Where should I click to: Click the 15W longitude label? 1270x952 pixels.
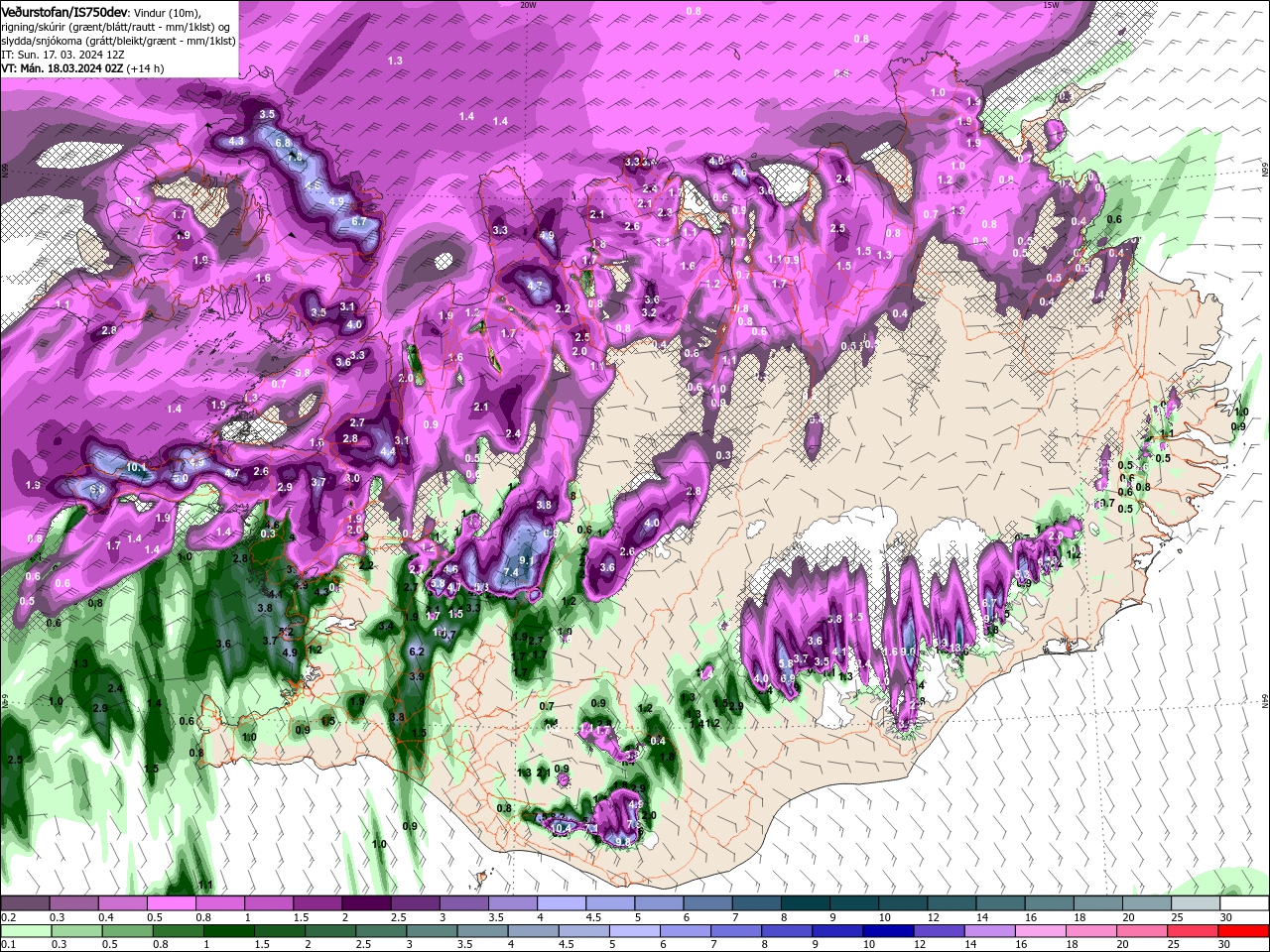(1052, 5)
